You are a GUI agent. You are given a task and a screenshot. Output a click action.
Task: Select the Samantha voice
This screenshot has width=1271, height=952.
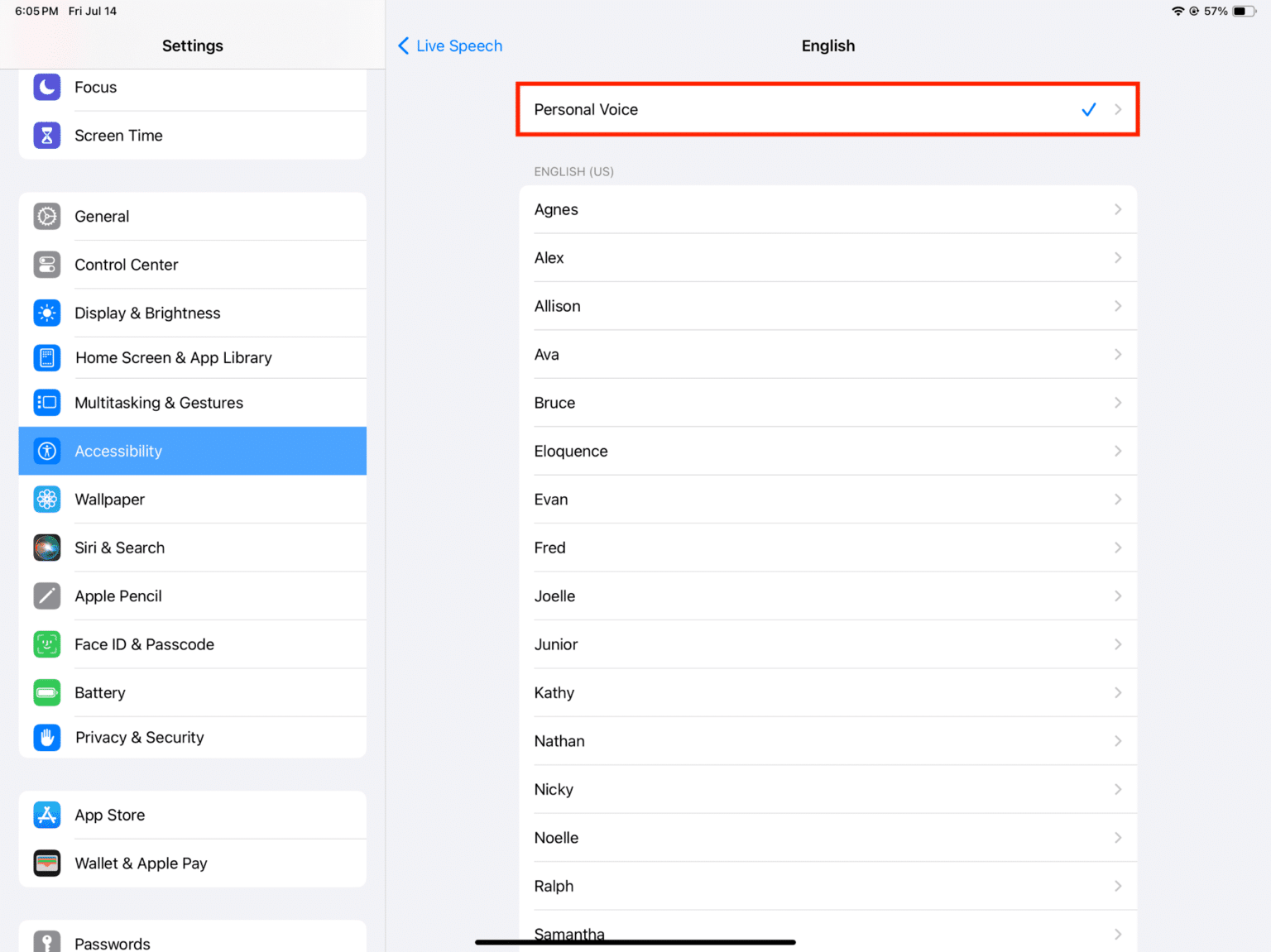pyautogui.click(x=827, y=931)
